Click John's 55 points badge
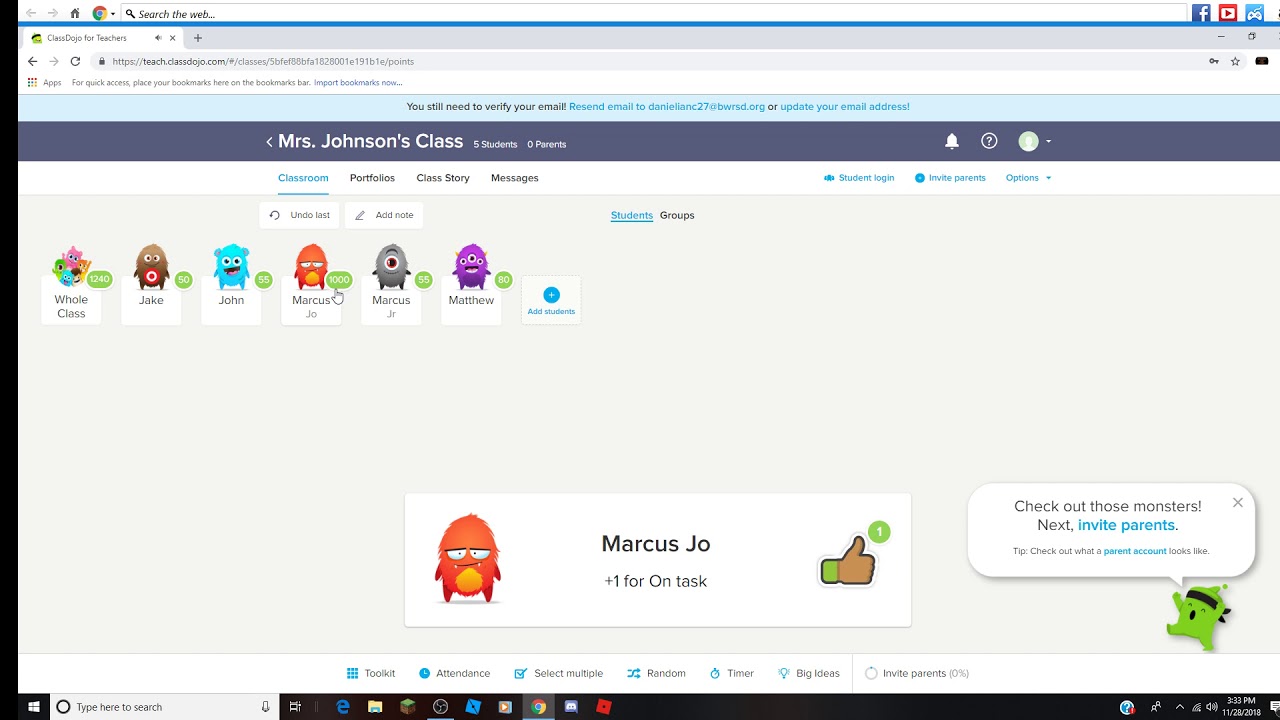 (263, 280)
